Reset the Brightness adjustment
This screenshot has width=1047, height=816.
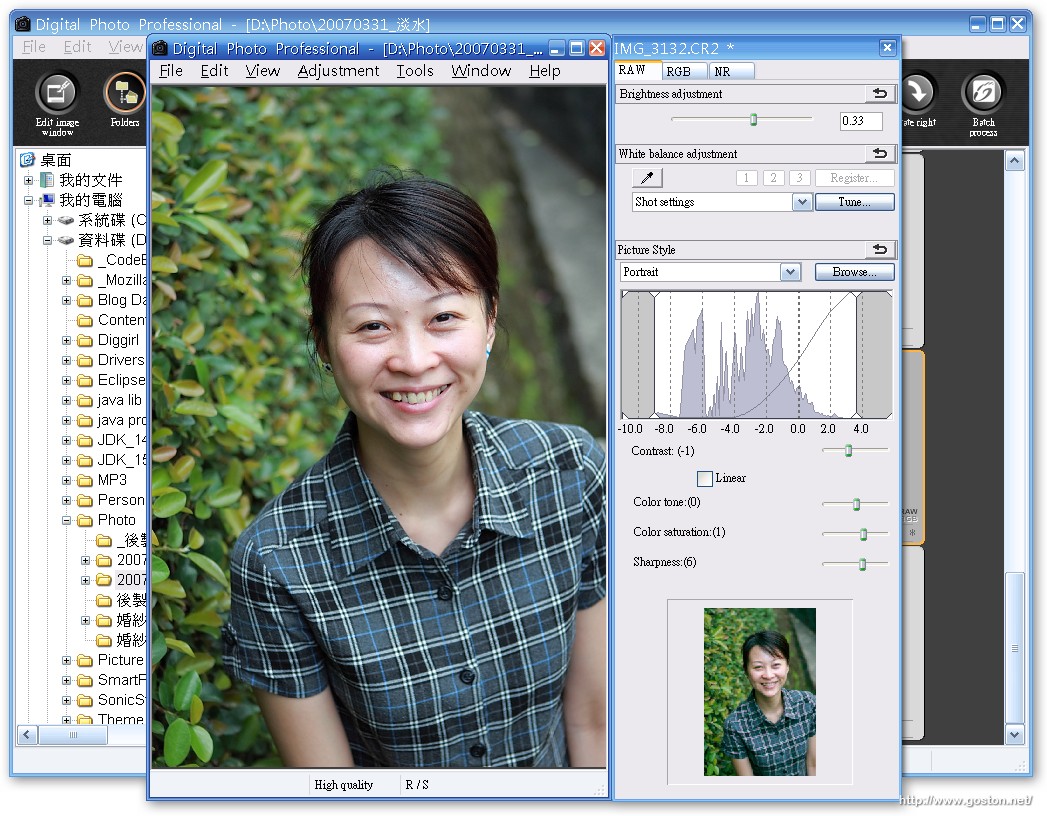tap(880, 93)
